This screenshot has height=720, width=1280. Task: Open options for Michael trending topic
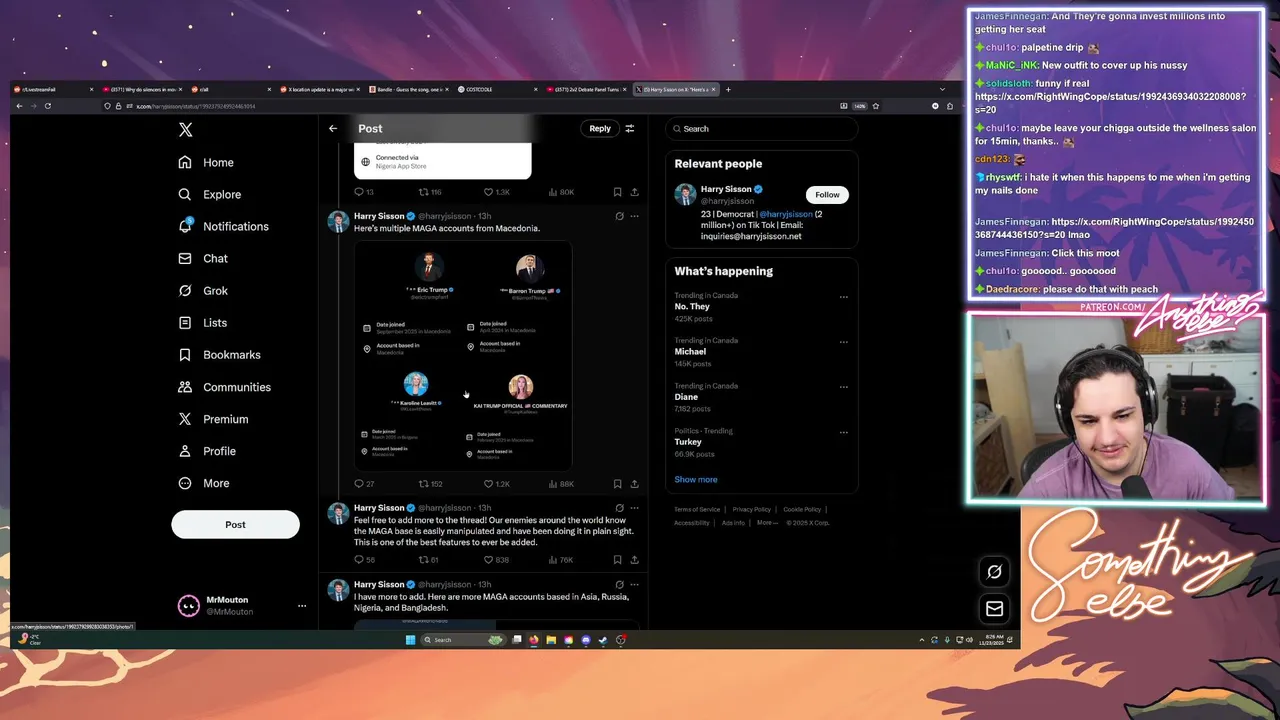click(843, 342)
